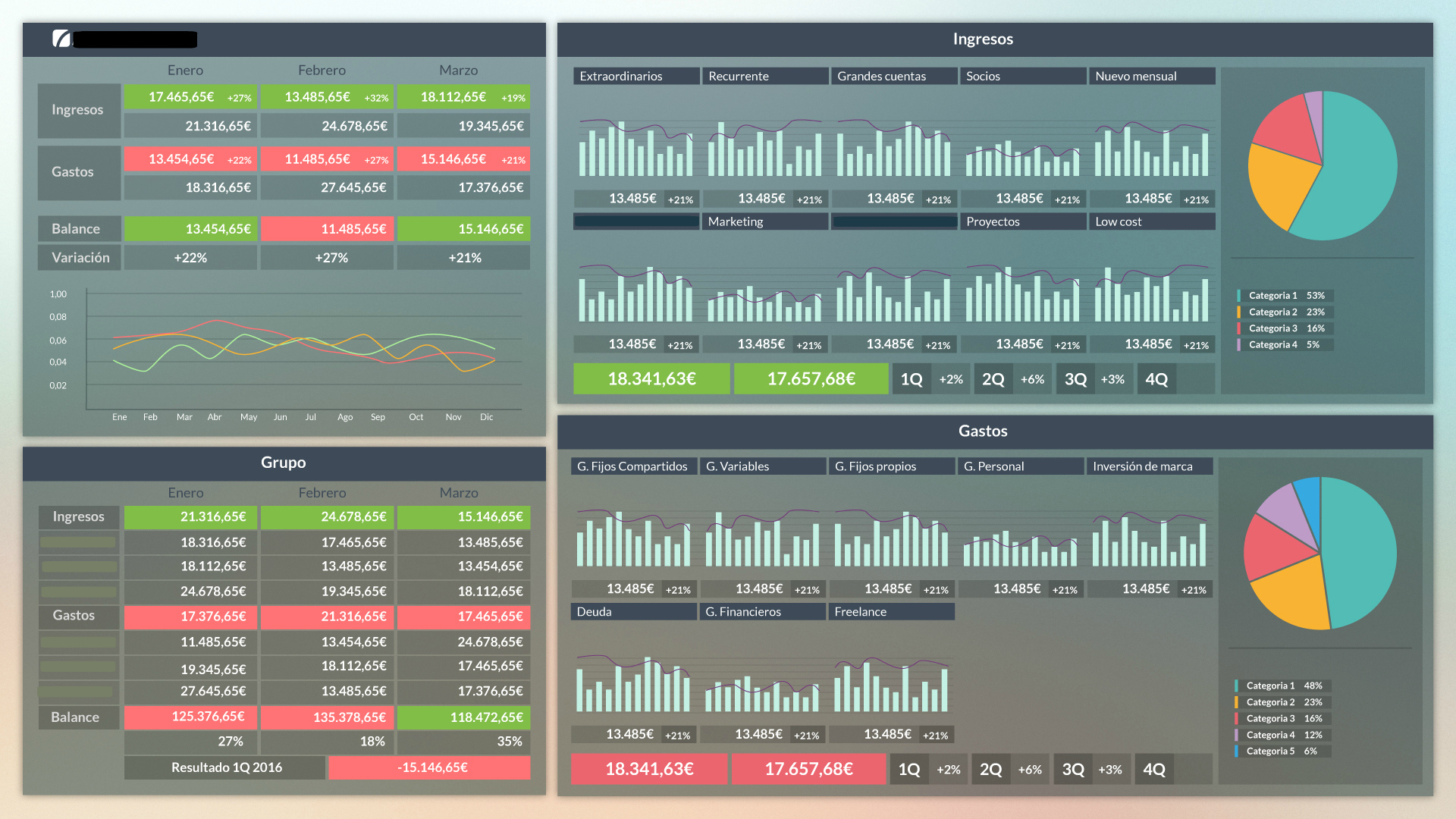Select the 1Q quarter button in Ingresos

[x=912, y=379]
